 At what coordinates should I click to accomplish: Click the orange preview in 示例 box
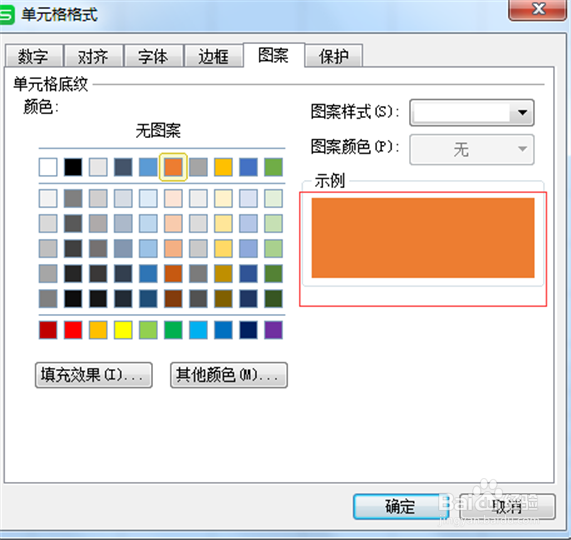[423, 238]
